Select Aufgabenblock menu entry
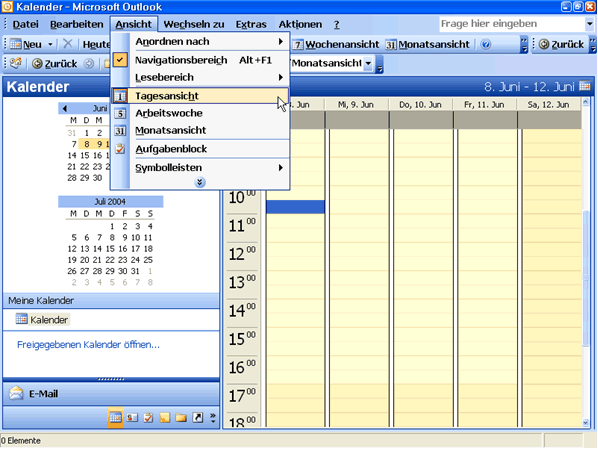The width and height of the screenshot is (598, 449). click(x=200, y=149)
